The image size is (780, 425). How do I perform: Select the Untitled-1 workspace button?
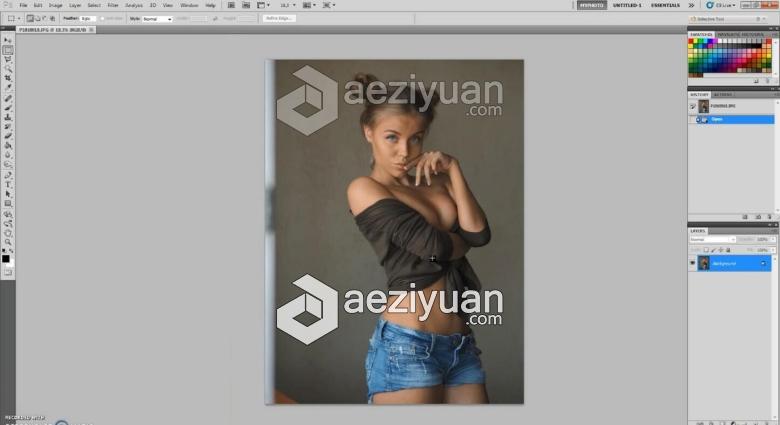pyautogui.click(x=627, y=5)
